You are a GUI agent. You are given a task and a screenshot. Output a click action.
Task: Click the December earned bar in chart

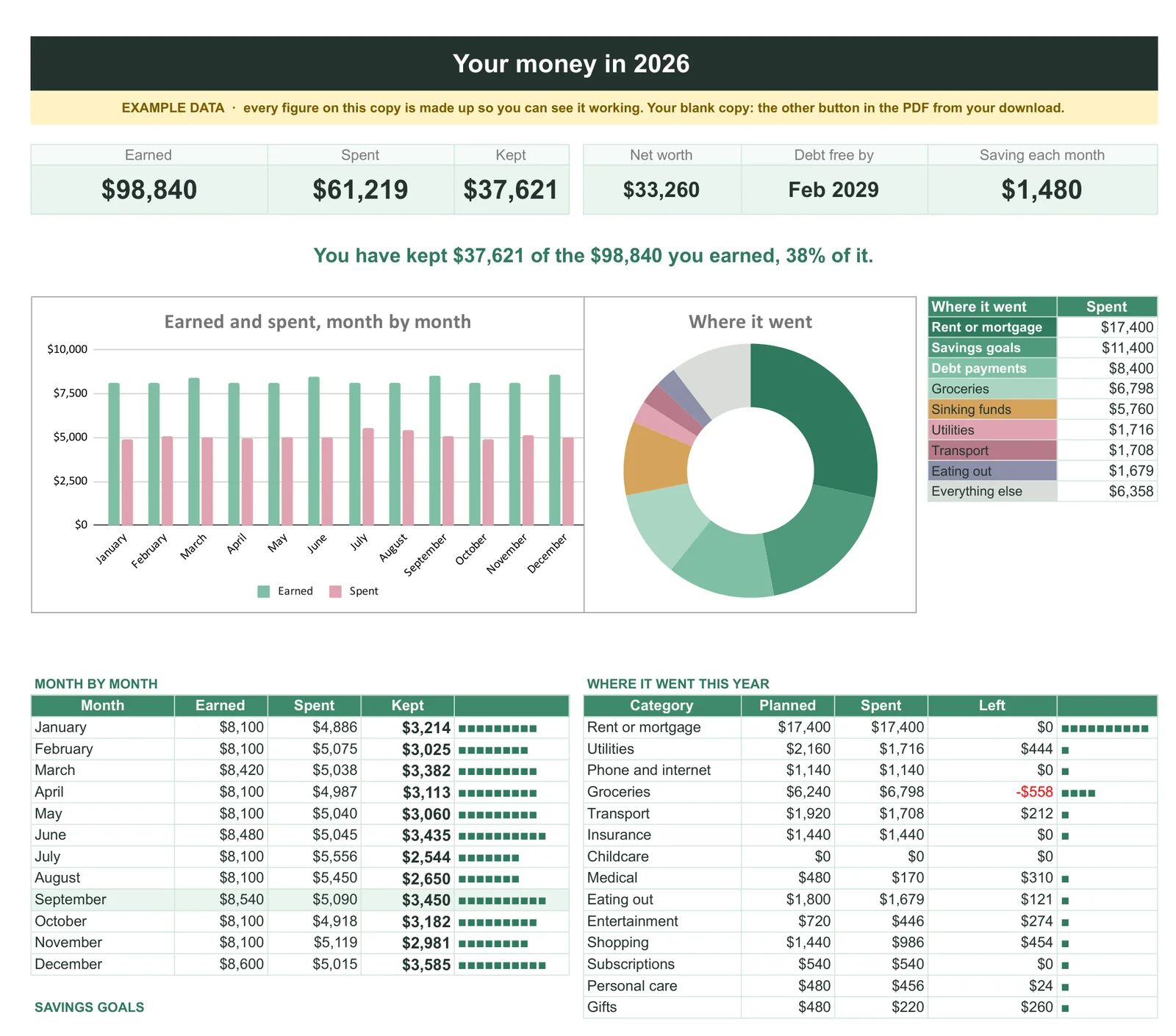[x=555, y=450]
